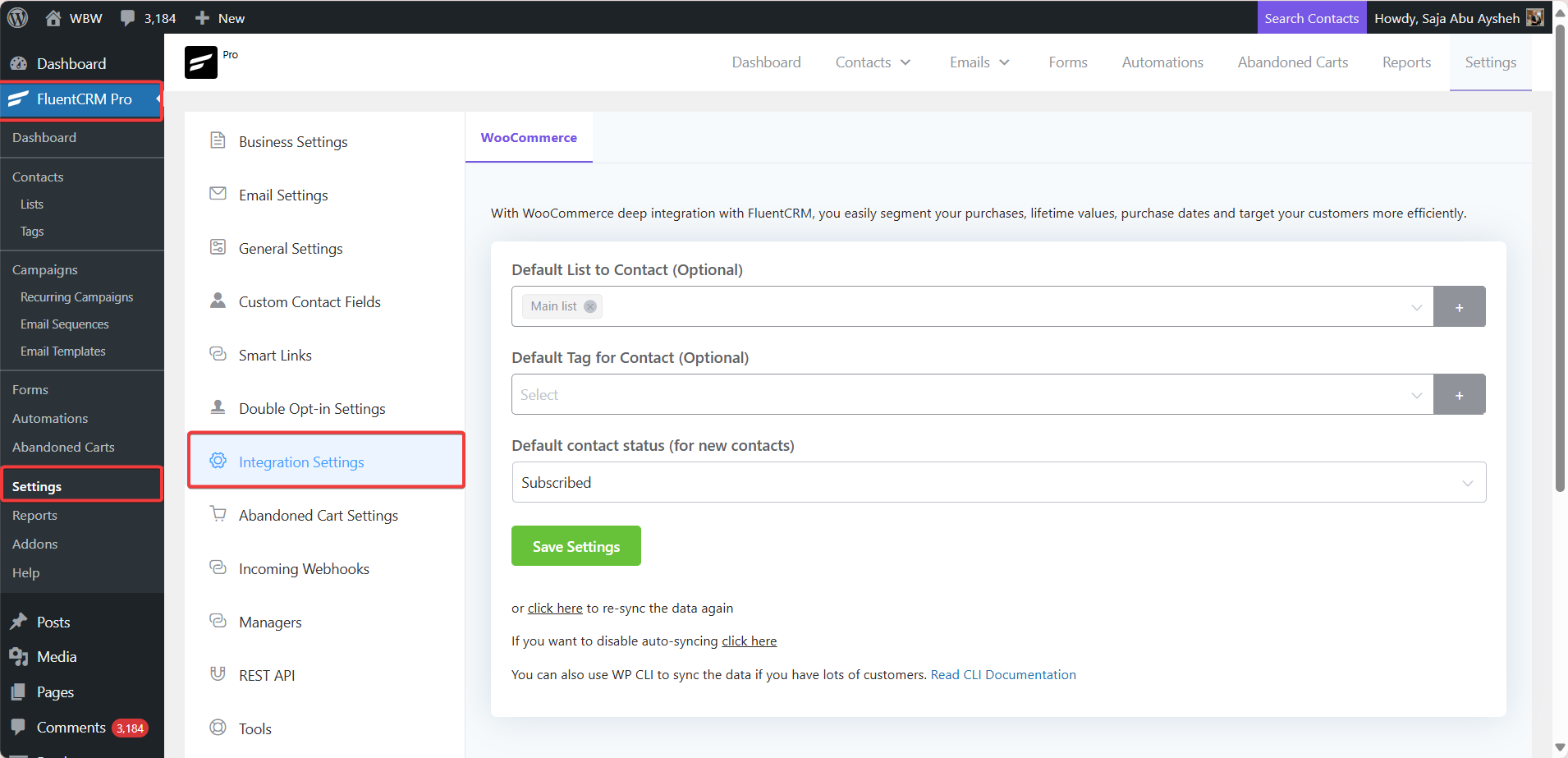Click the Double Opt-in Settings icon
The image size is (1568, 758).
[x=218, y=407]
